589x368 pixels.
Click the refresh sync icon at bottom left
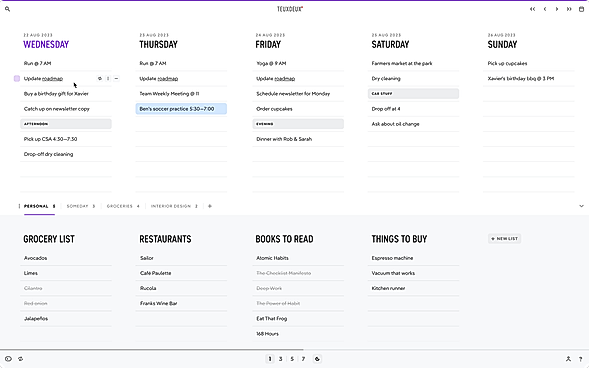tap(21, 359)
